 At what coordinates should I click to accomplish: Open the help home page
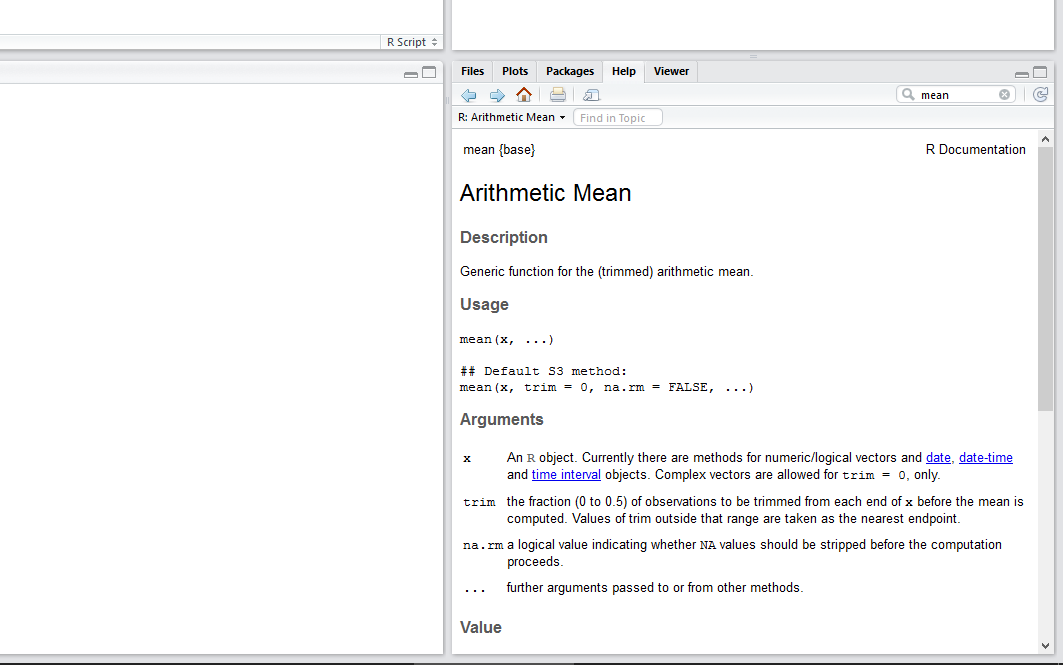click(524, 95)
